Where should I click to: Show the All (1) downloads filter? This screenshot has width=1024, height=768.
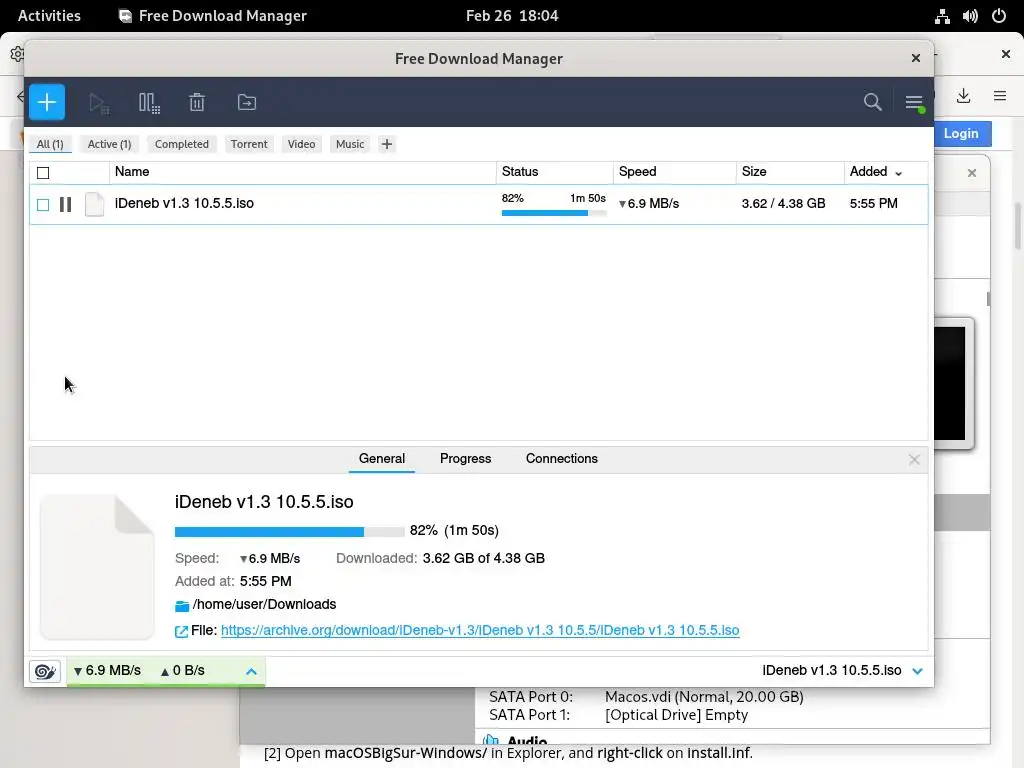pyautogui.click(x=50, y=144)
